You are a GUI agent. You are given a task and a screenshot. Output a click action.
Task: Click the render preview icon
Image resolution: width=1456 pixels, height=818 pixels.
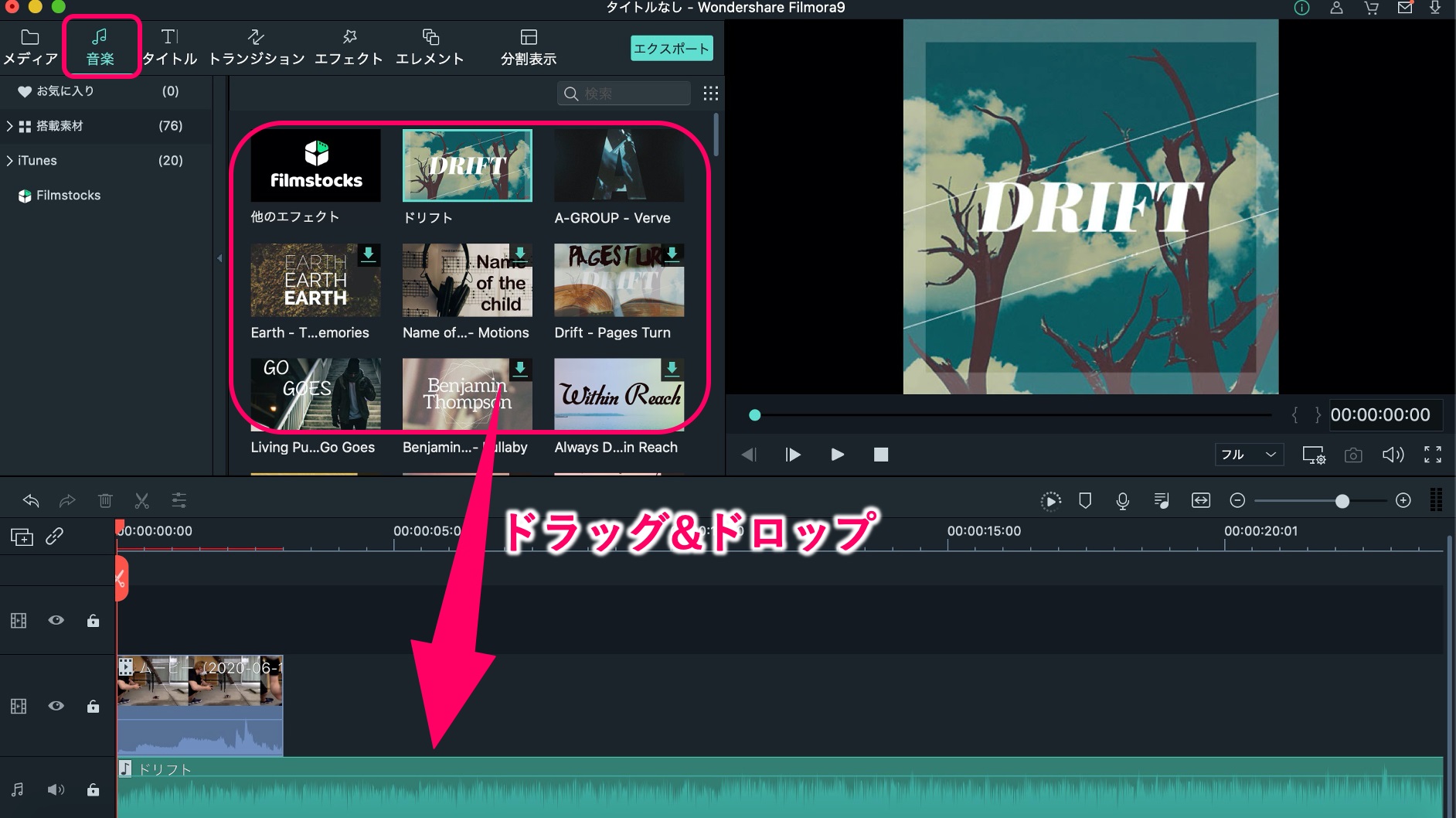[1050, 501]
